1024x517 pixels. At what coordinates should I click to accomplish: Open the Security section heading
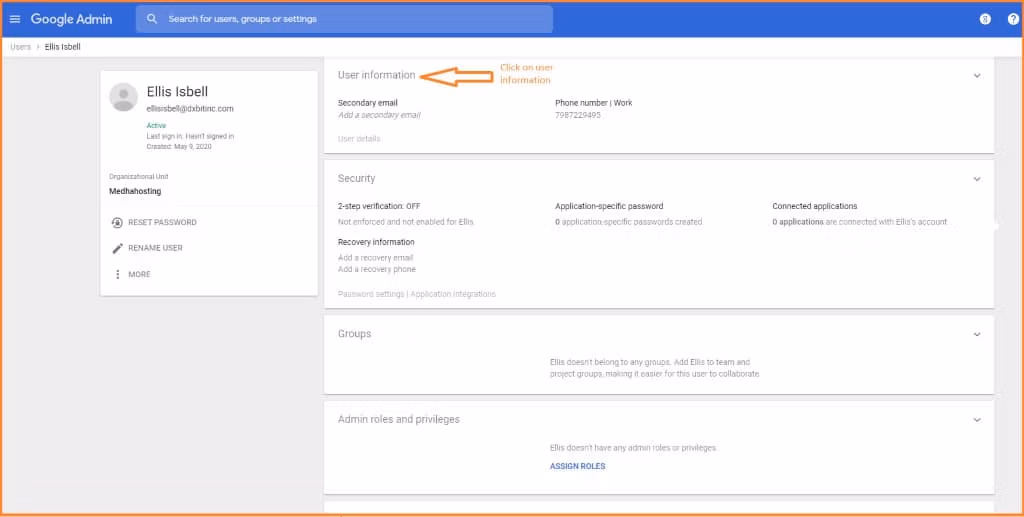(357, 179)
